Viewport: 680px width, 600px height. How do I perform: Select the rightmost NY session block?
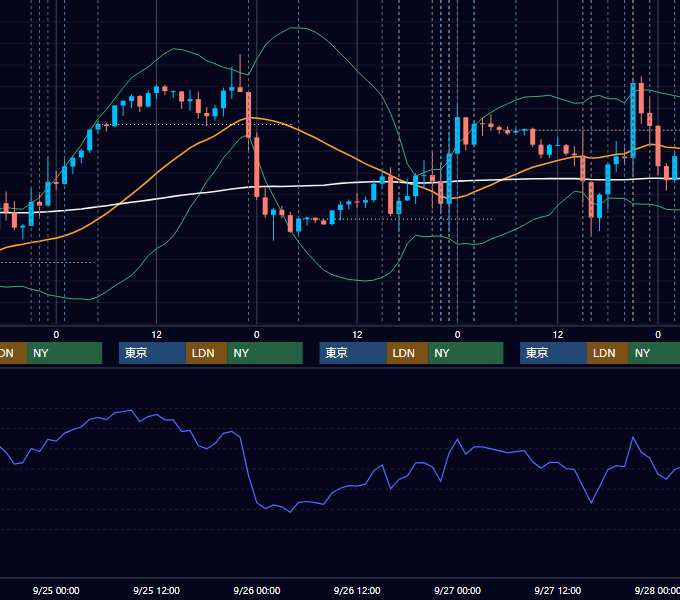(654, 353)
